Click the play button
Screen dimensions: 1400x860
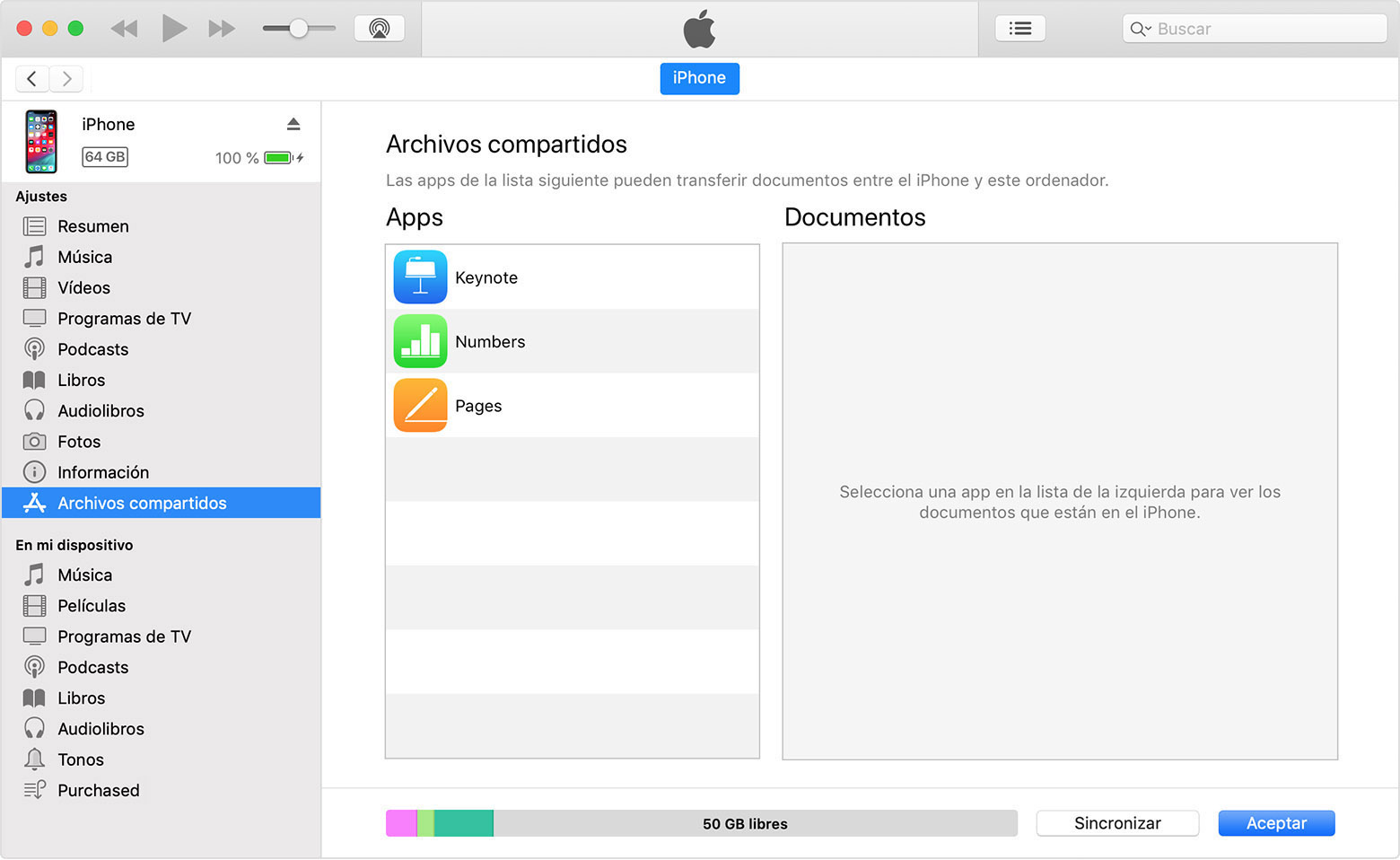click(x=174, y=29)
